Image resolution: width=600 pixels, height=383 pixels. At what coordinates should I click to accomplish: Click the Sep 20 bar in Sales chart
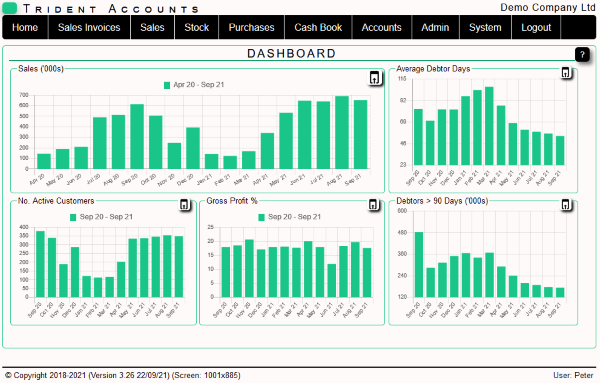[x=137, y=137]
